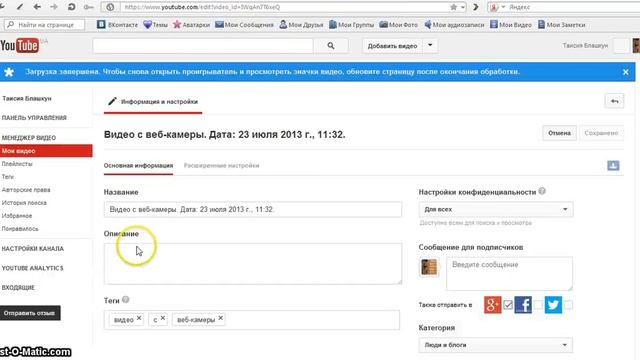Click the Описание description text area
This screenshot has width=640, height=360.
click(x=253, y=264)
